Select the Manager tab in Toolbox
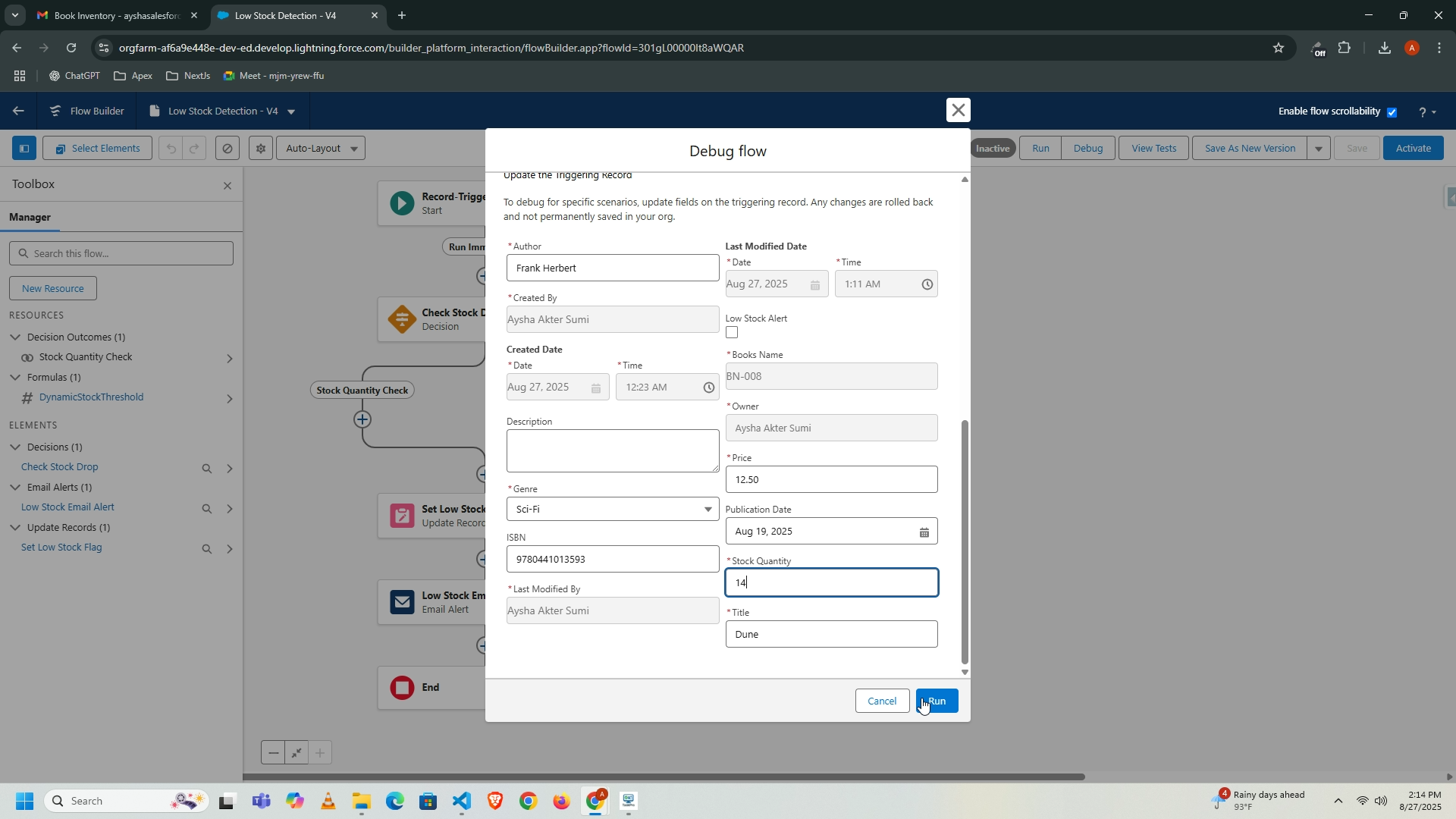The width and height of the screenshot is (1456, 819). [x=30, y=218]
